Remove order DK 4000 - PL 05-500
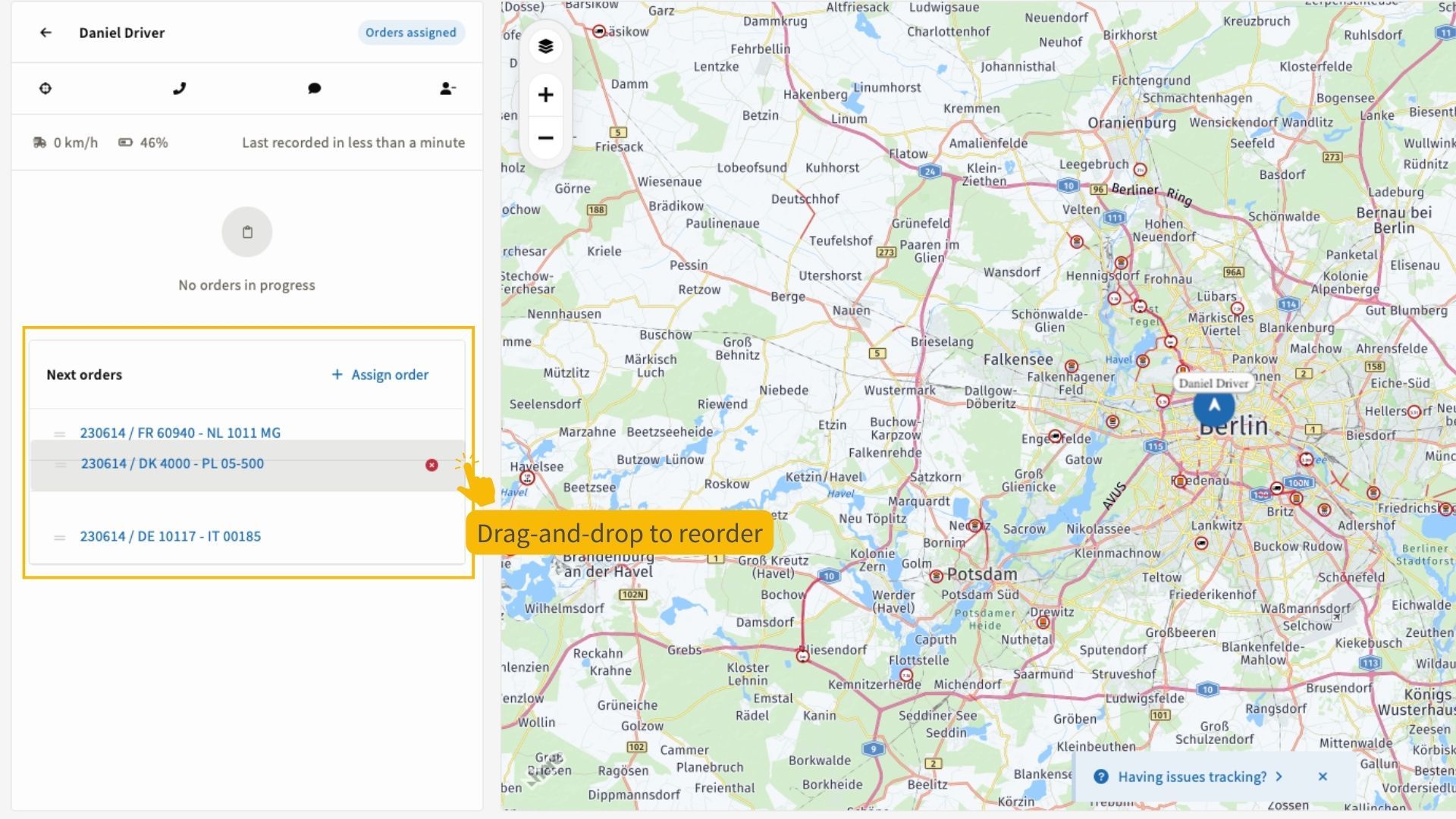The height and width of the screenshot is (819, 1456). click(431, 465)
